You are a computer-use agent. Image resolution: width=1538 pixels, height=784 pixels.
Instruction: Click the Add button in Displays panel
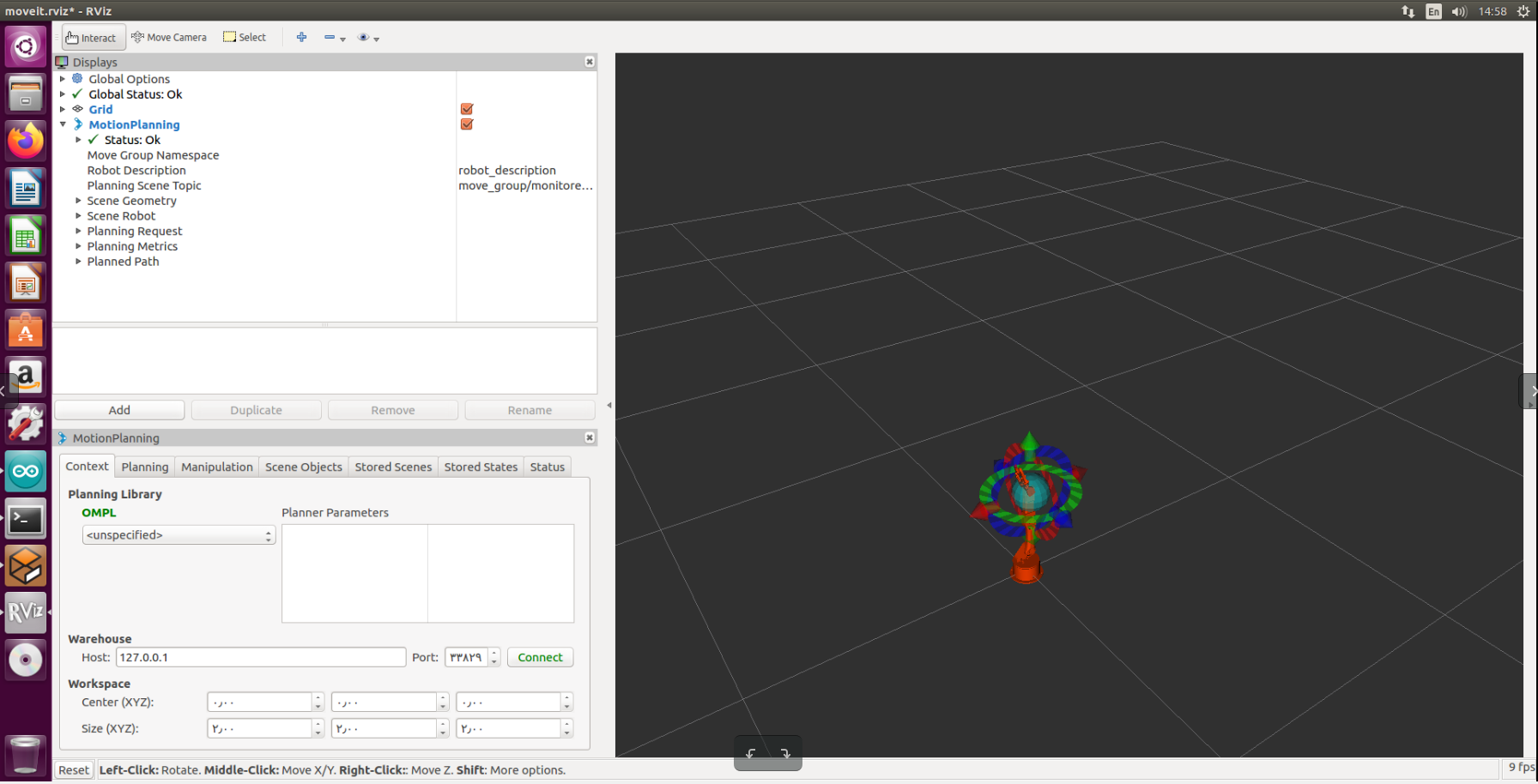[x=119, y=409]
